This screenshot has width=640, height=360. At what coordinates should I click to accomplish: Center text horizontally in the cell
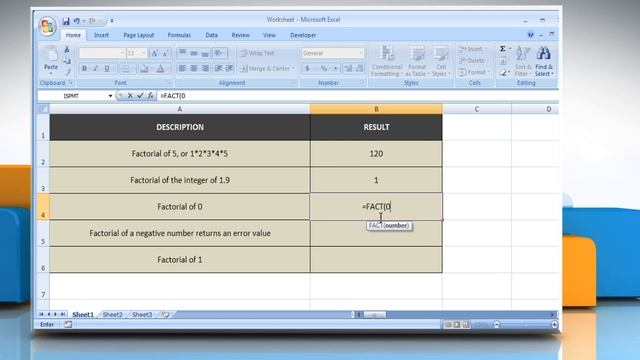coord(194,69)
